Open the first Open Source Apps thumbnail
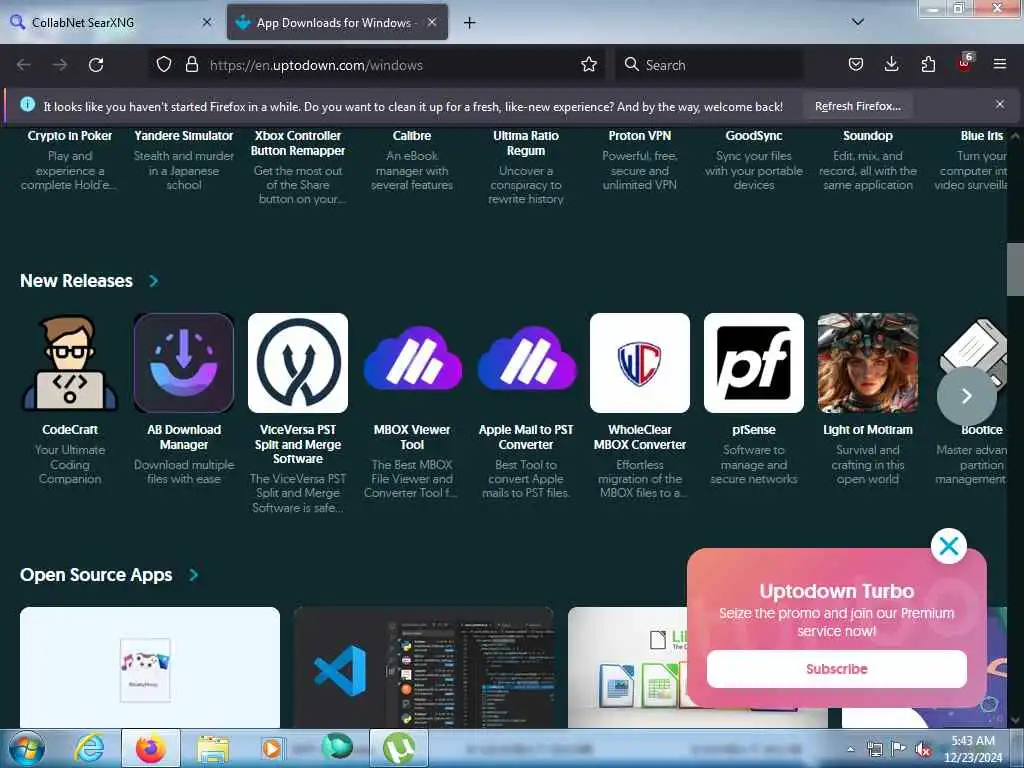The image size is (1024, 768). 150,667
